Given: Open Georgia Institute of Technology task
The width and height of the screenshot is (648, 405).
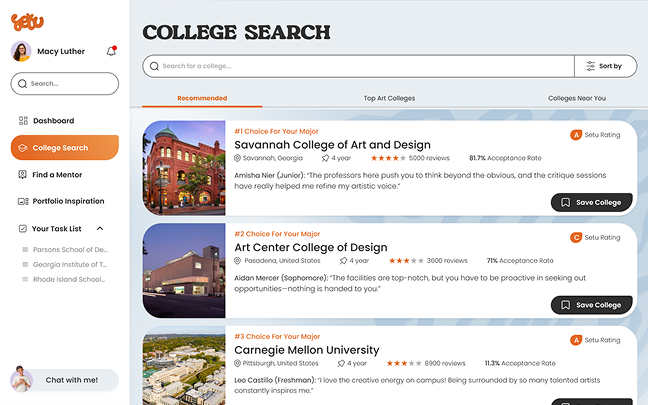Looking at the screenshot, I should click(x=68, y=264).
